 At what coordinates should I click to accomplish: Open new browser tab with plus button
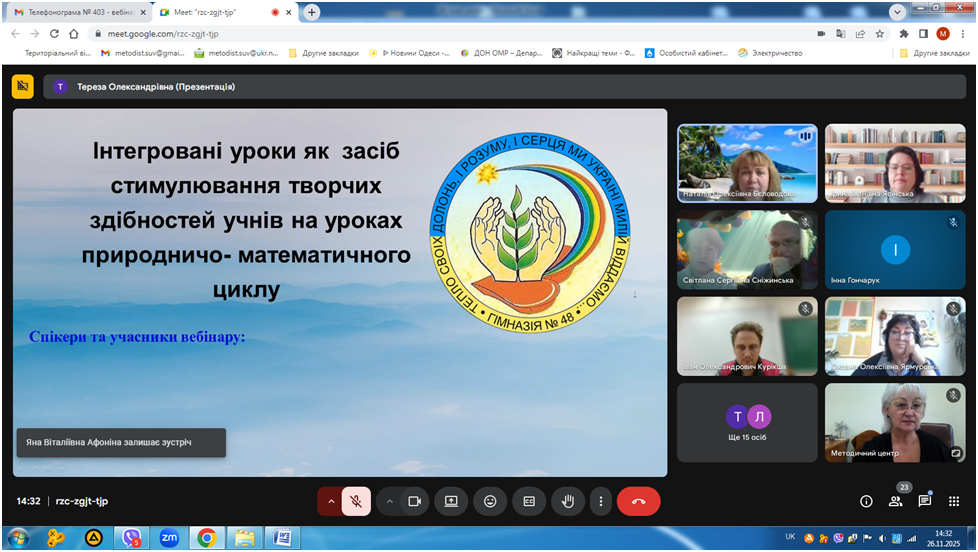coord(312,12)
